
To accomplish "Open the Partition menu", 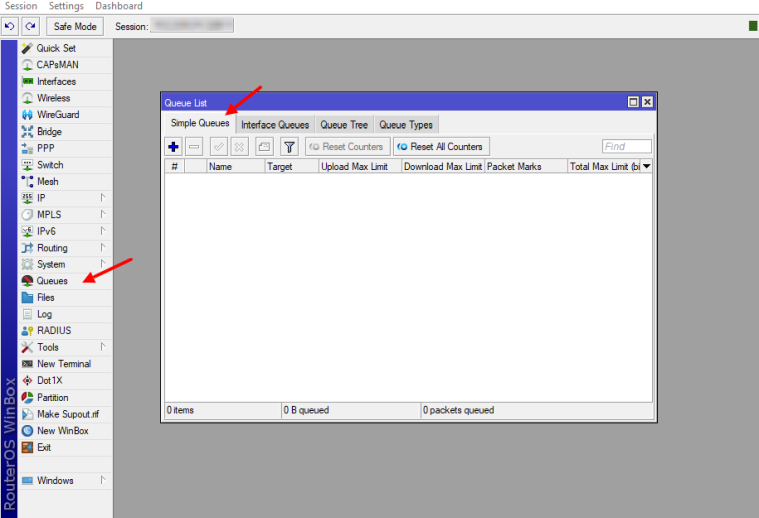I will coord(65,397).
